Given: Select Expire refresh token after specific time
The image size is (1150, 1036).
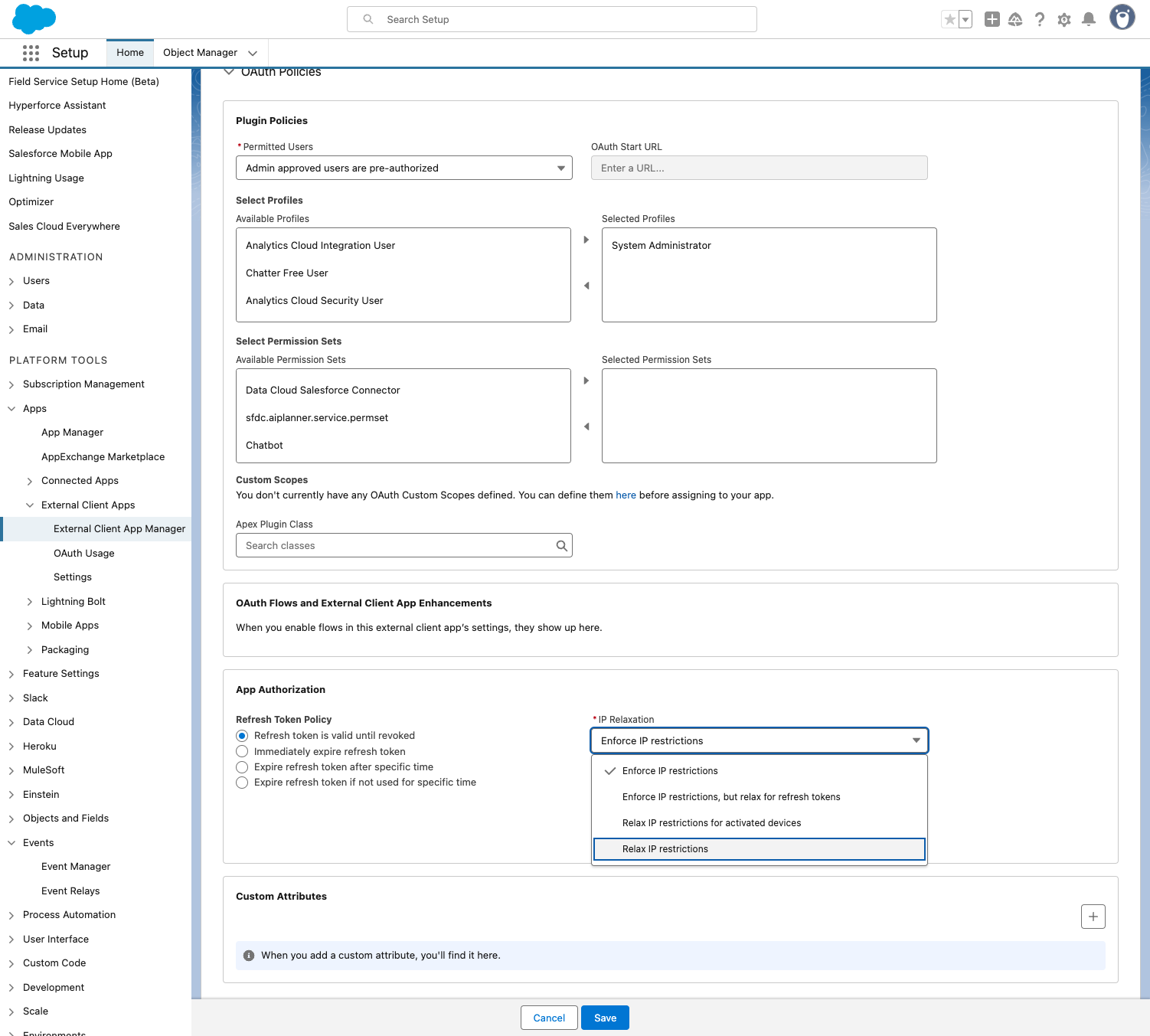Looking at the screenshot, I should coord(243,767).
